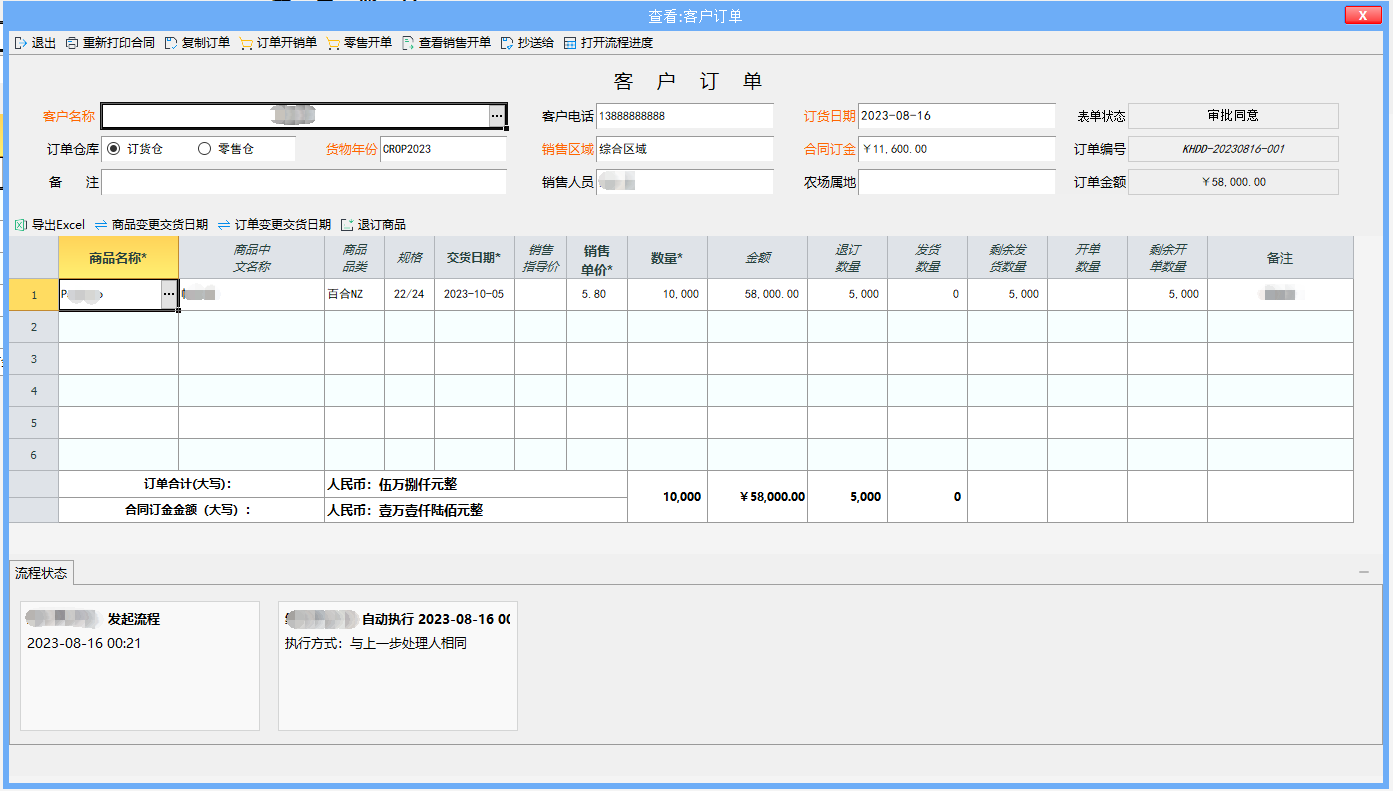Click the unit price cell 5.80
The image size is (1393, 791).
point(597,295)
